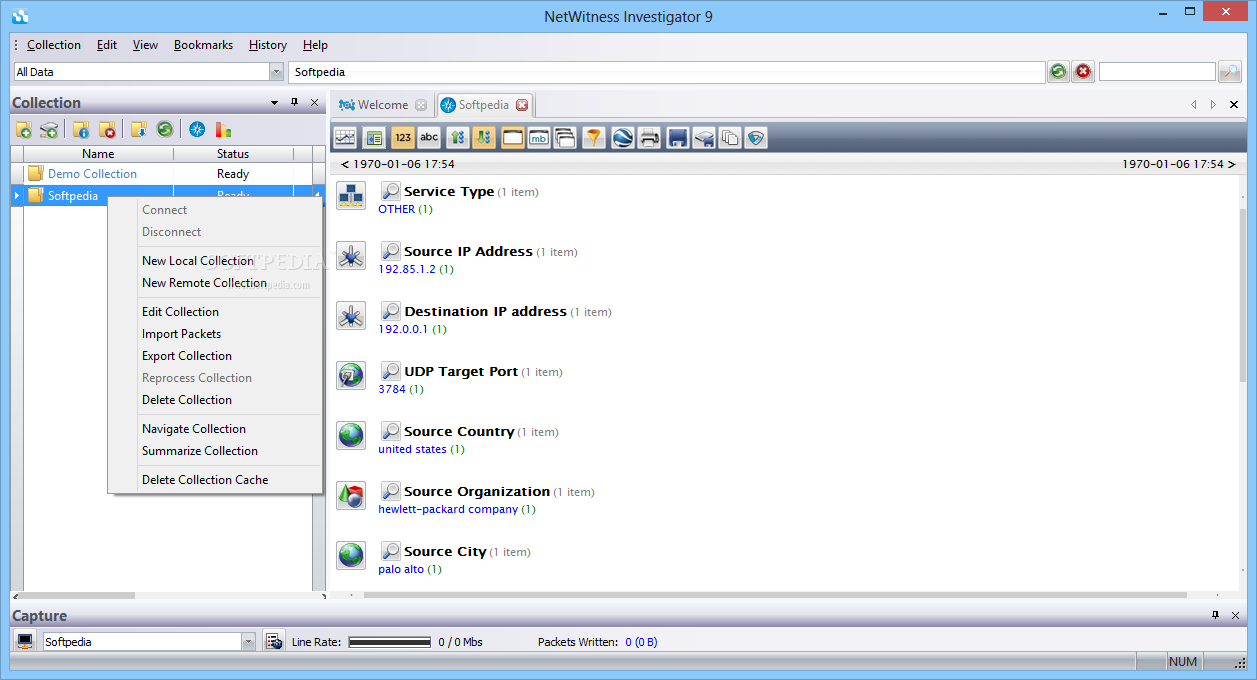1257x680 pixels.
Task: Toggle descending order arrows button
Action: click(x=484, y=138)
